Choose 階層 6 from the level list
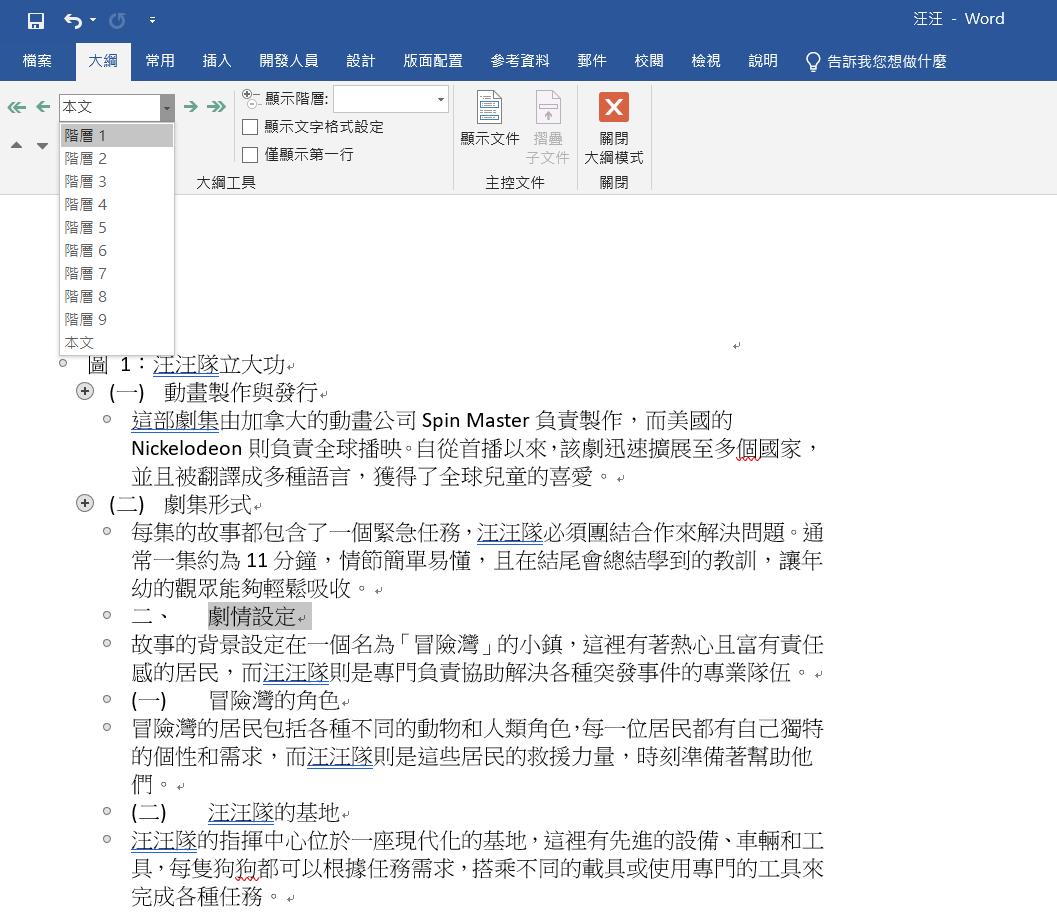This screenshot has width=1057, height=913. coord(117,250)
